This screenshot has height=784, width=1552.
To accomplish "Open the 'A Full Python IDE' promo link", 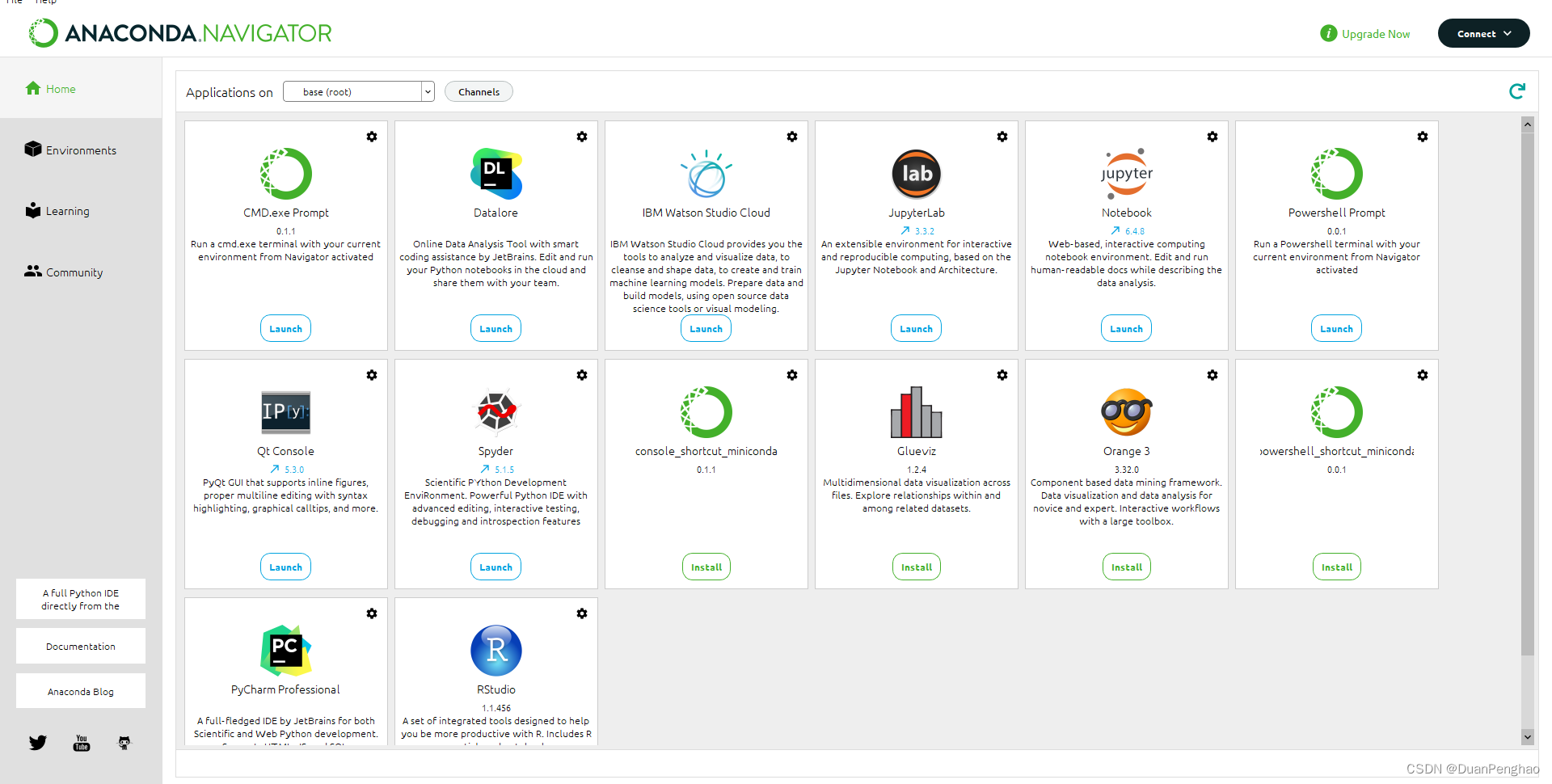I will click(81, 599).
